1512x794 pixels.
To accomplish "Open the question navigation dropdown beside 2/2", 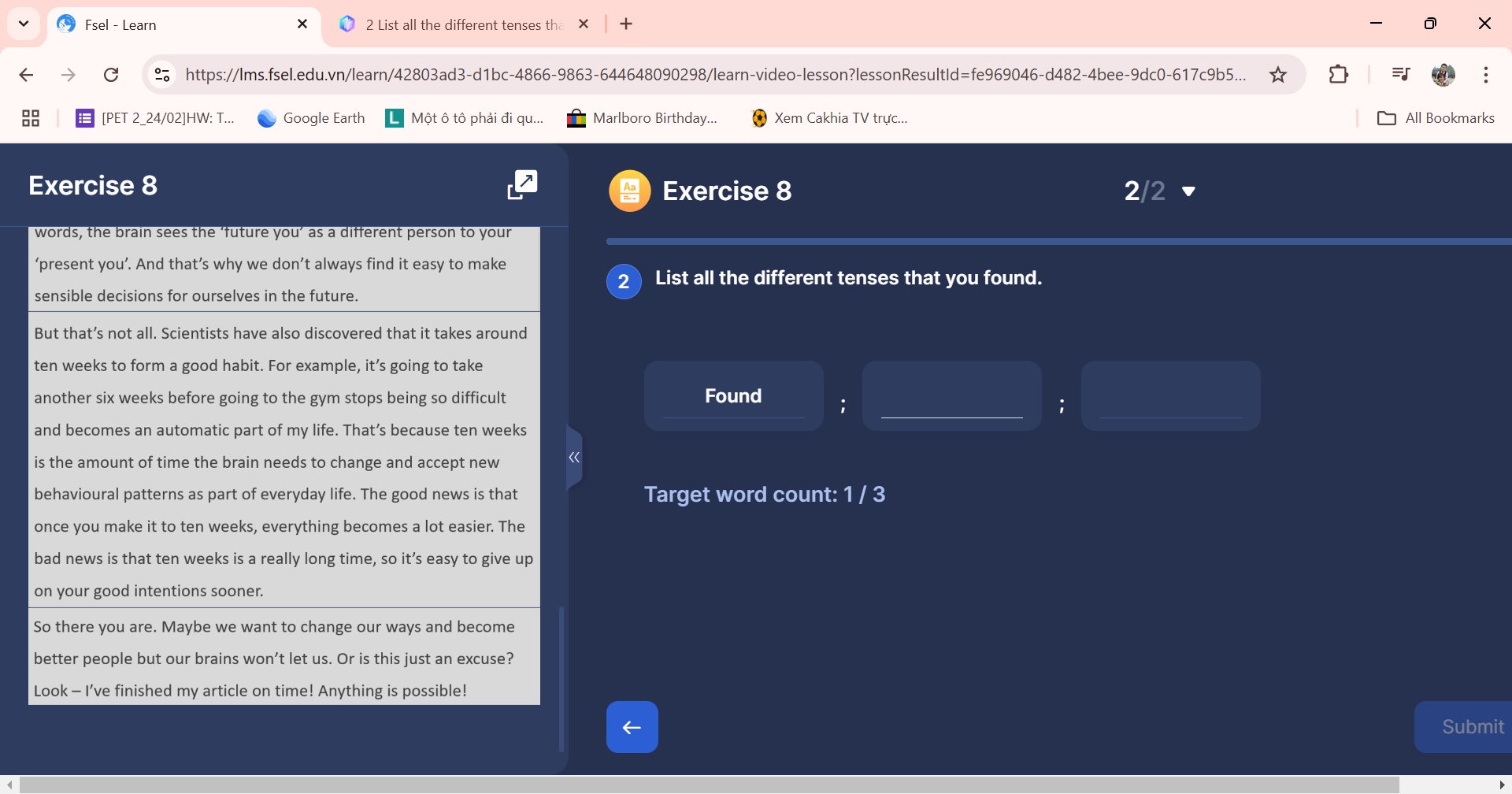I will click(x=1189, y=191).
